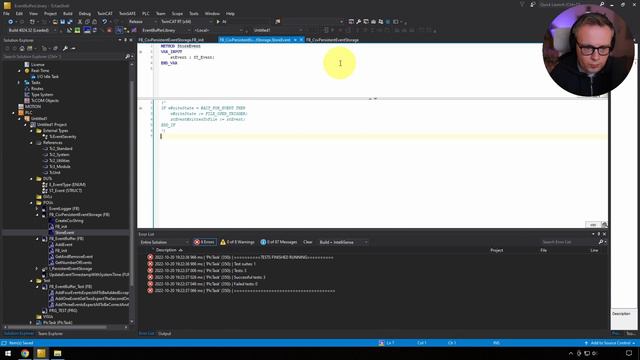640x360 pixels.
Task: Click the green TwinCAT Run Mode icon
Action: 77,30
